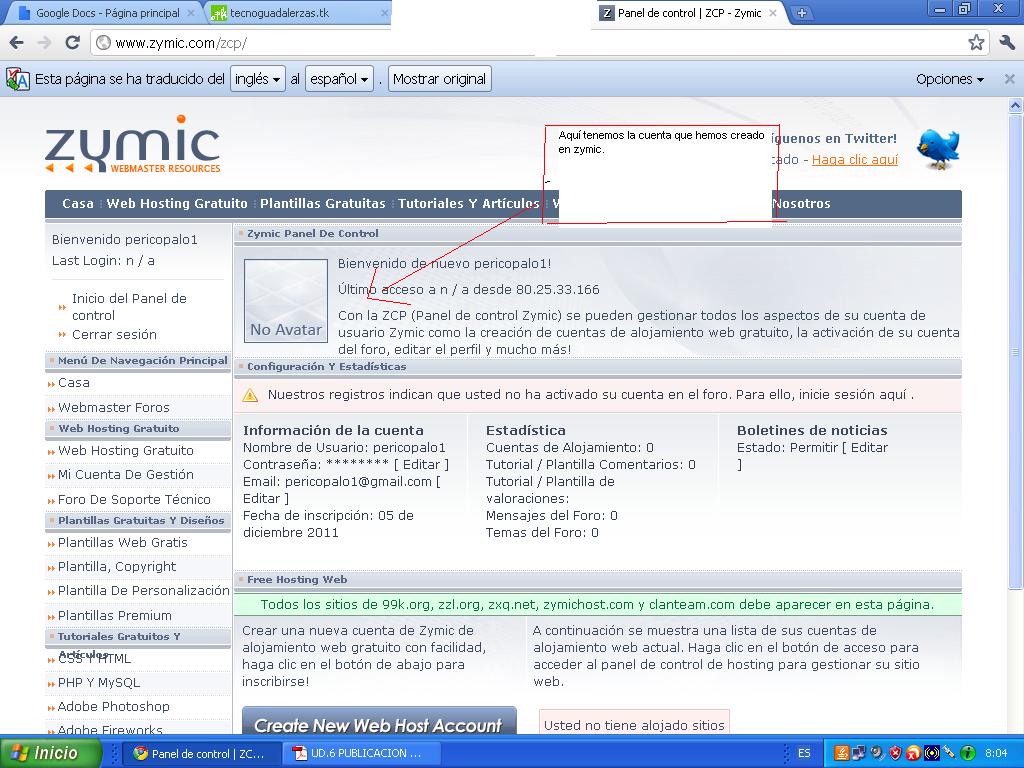Click the browser forward arrow
Image resolution: width=1024 pixels, height=768 pixels.
(44, 43)
